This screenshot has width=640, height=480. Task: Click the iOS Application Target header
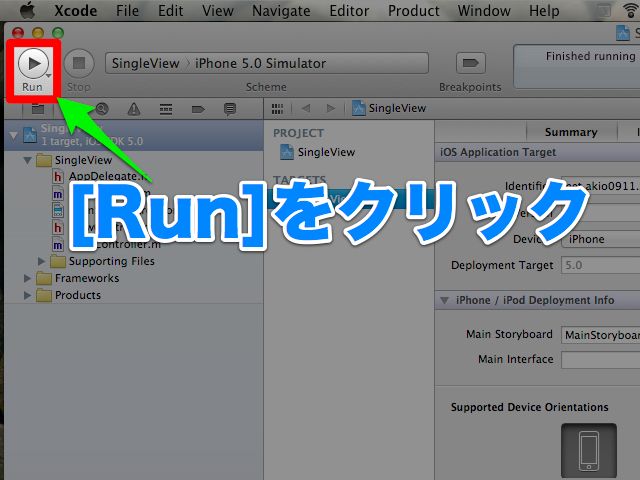498,152
